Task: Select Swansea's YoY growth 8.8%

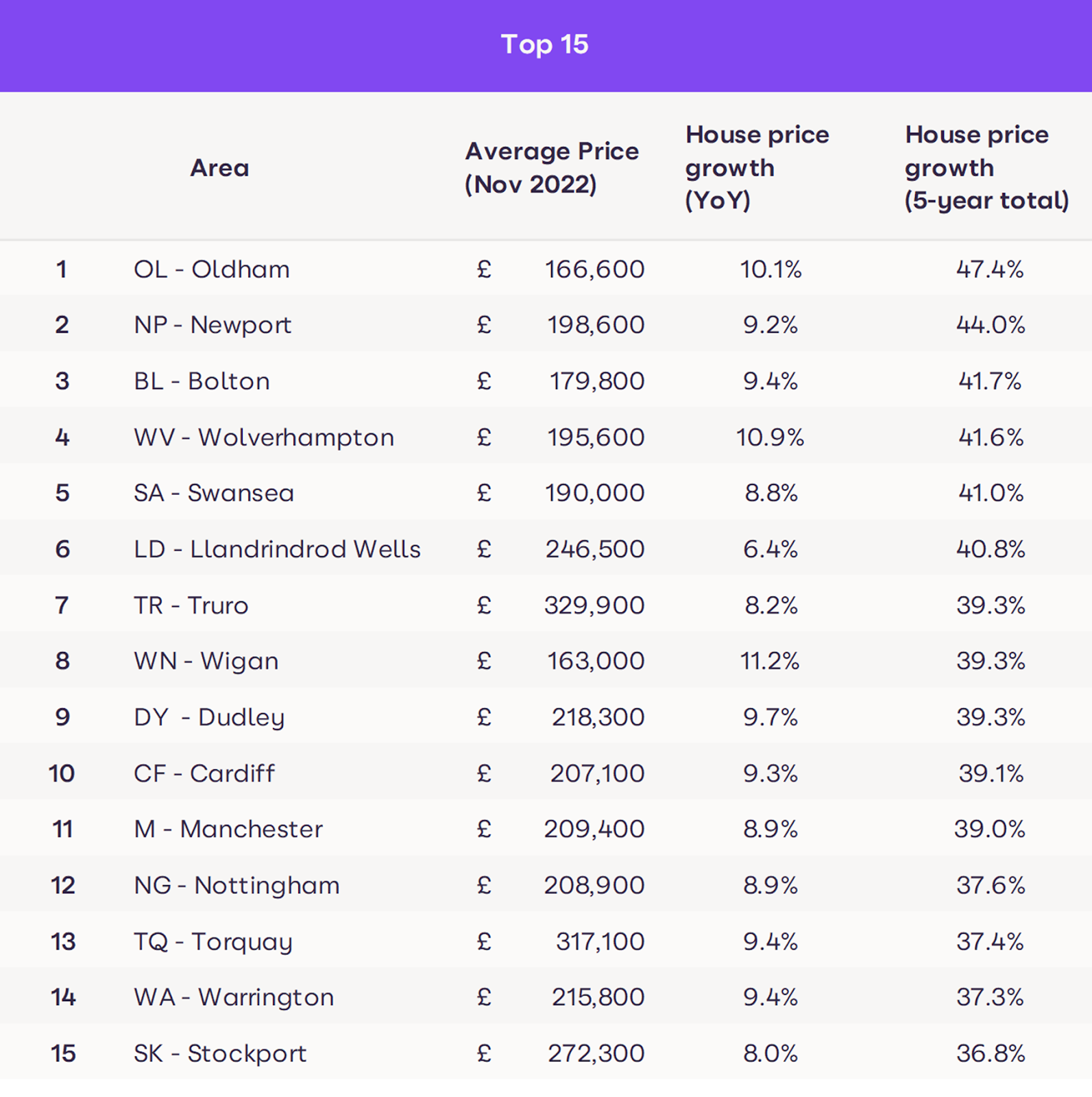Action: coord(771,493)
